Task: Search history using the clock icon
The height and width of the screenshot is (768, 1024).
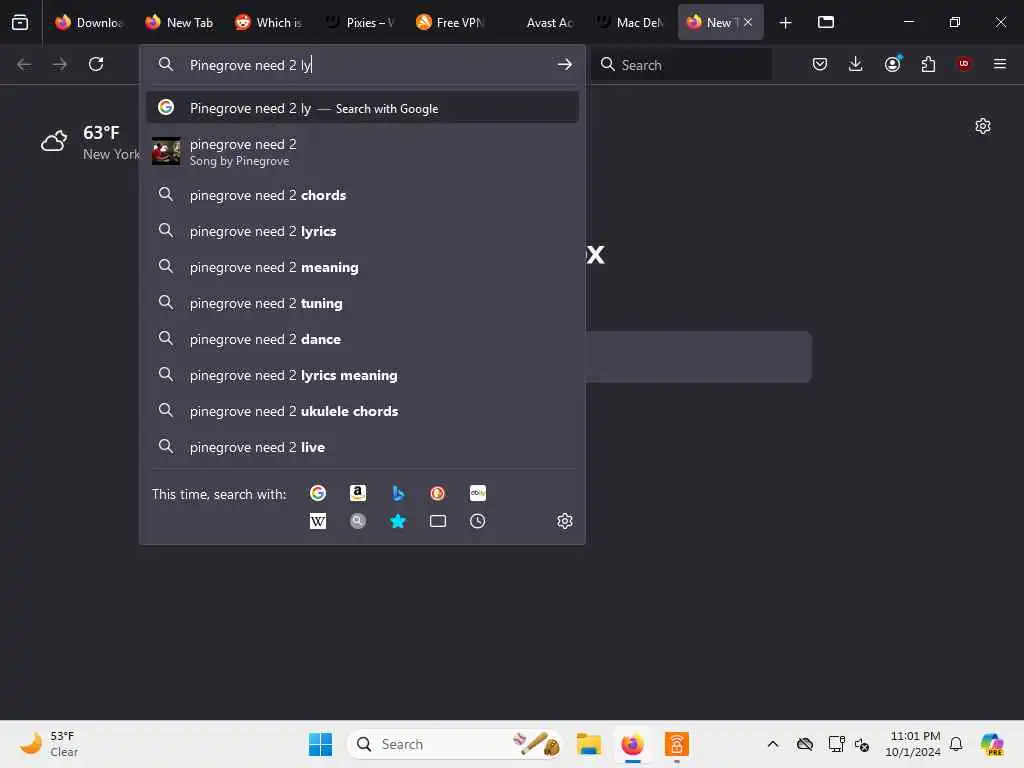Action: click(x=477, y=521)
